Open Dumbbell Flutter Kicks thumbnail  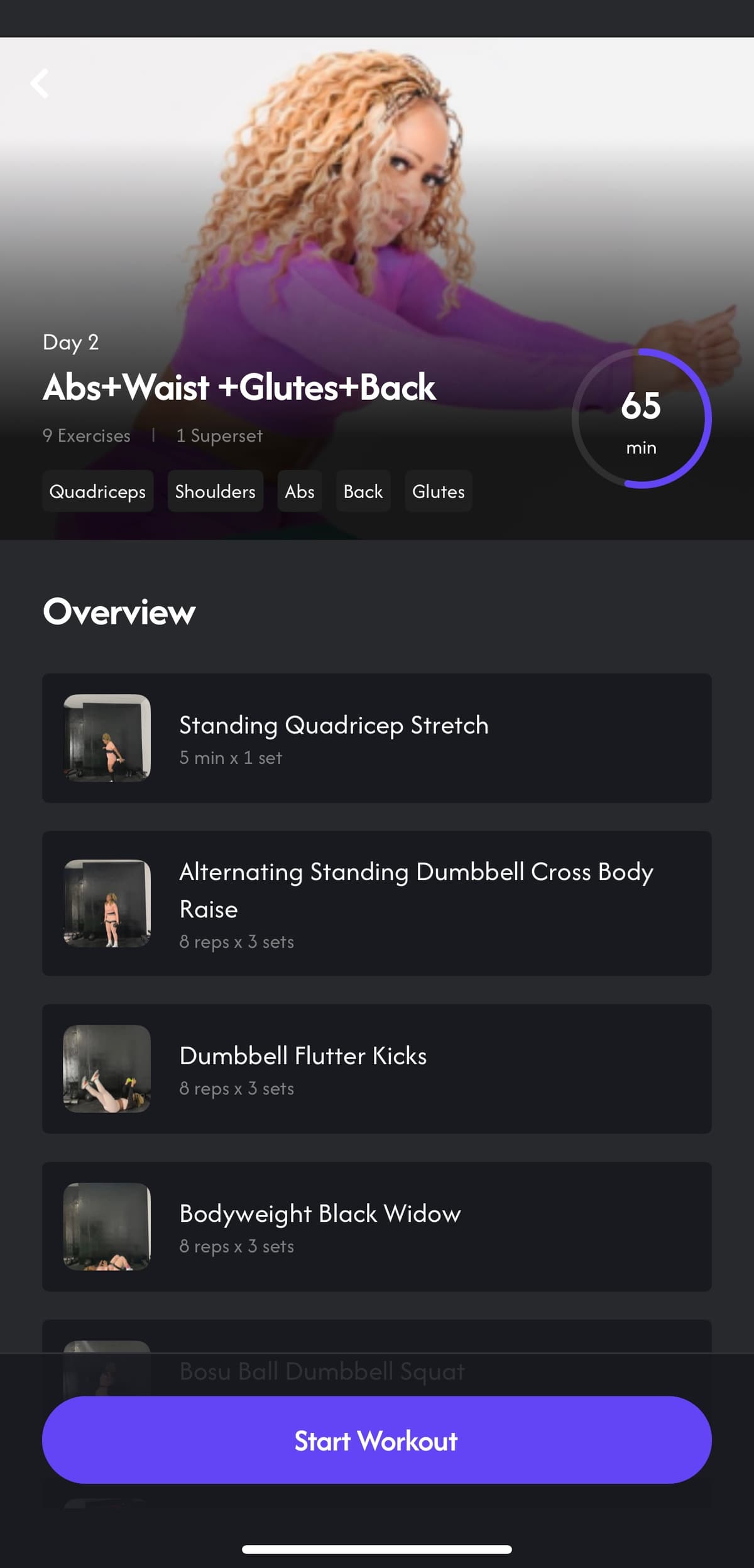pos(107,1069)
